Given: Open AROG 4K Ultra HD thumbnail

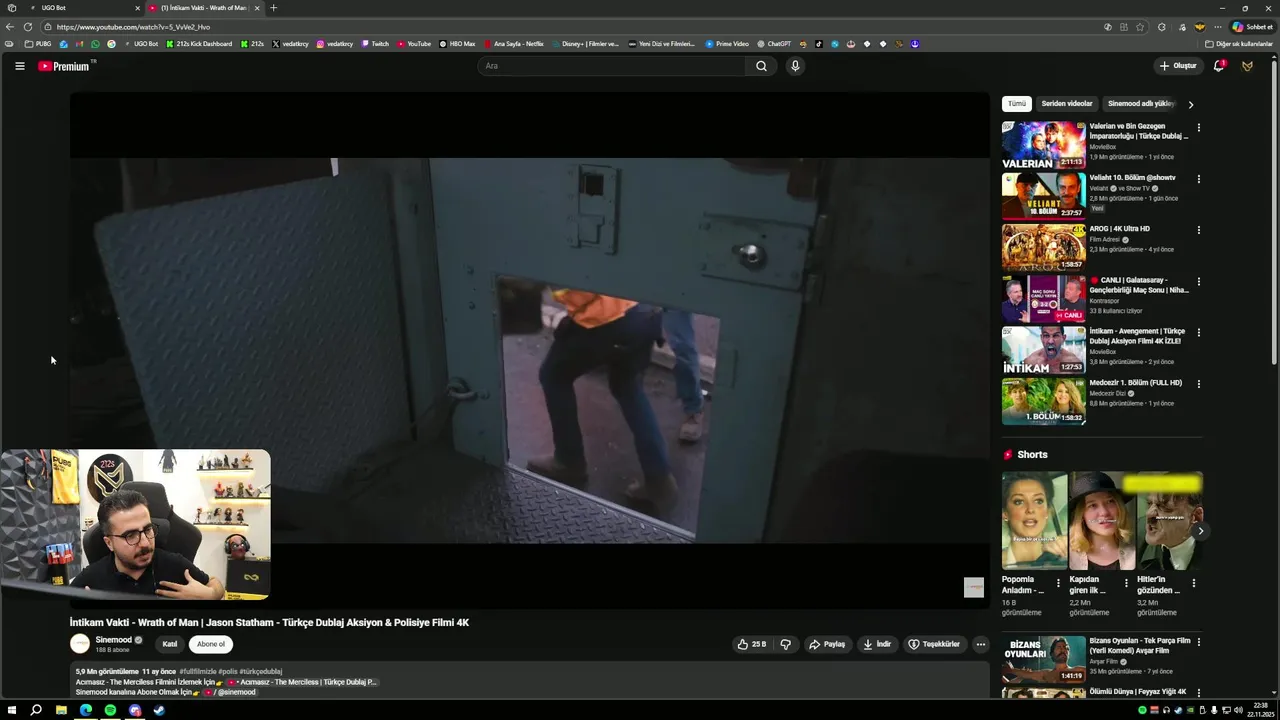Looking at the screenshot, I should coord(1043,247).
